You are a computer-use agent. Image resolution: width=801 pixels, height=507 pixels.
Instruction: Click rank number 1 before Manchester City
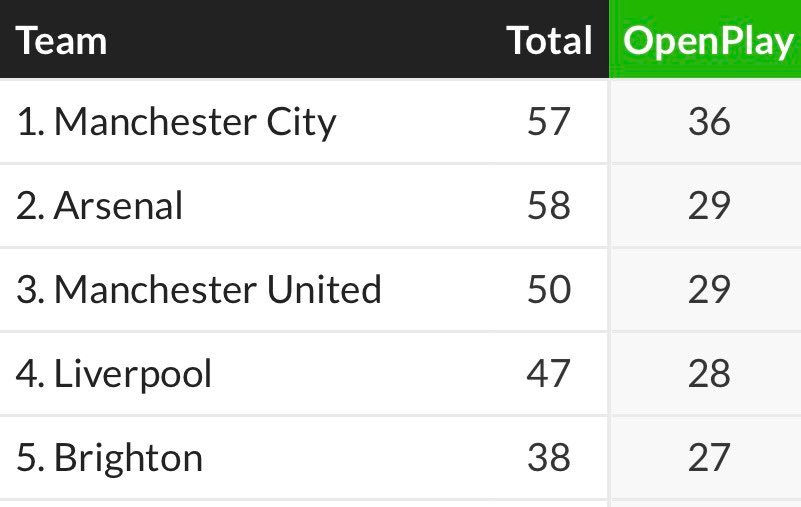coord(27,122)
